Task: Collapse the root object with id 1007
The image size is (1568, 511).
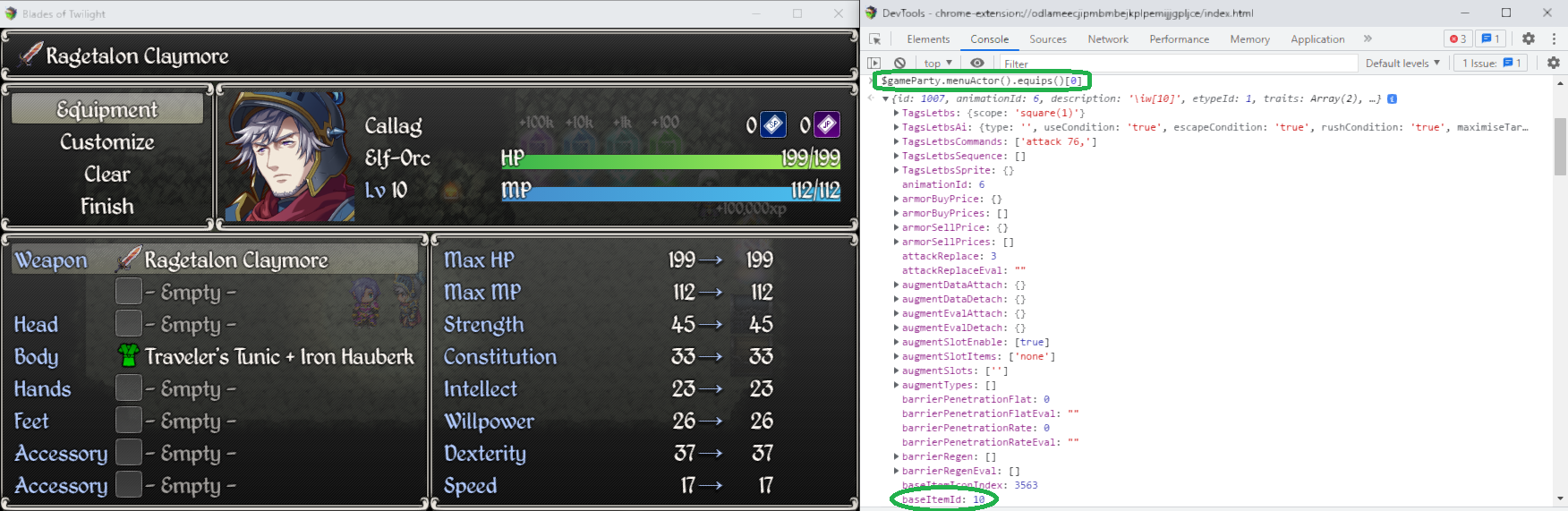Action: pos(885,99)
